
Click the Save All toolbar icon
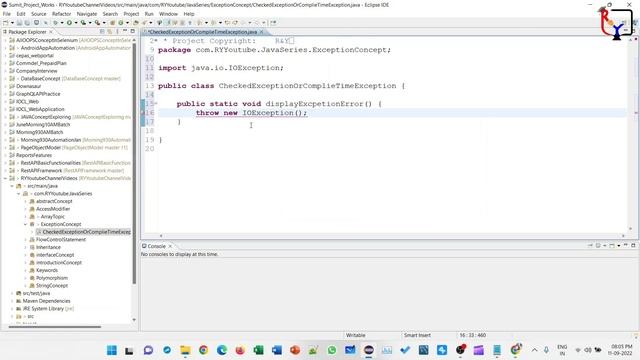point(27,23)
